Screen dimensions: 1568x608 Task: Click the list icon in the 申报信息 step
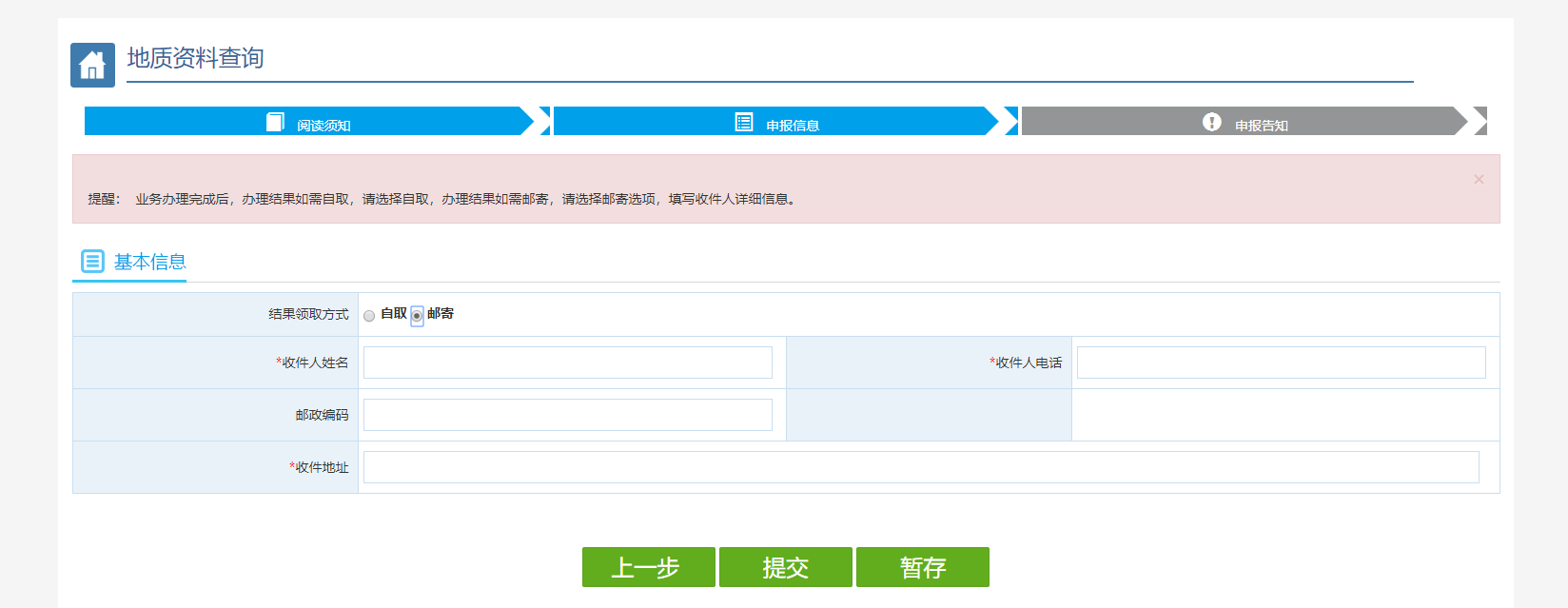pos(744,122)
